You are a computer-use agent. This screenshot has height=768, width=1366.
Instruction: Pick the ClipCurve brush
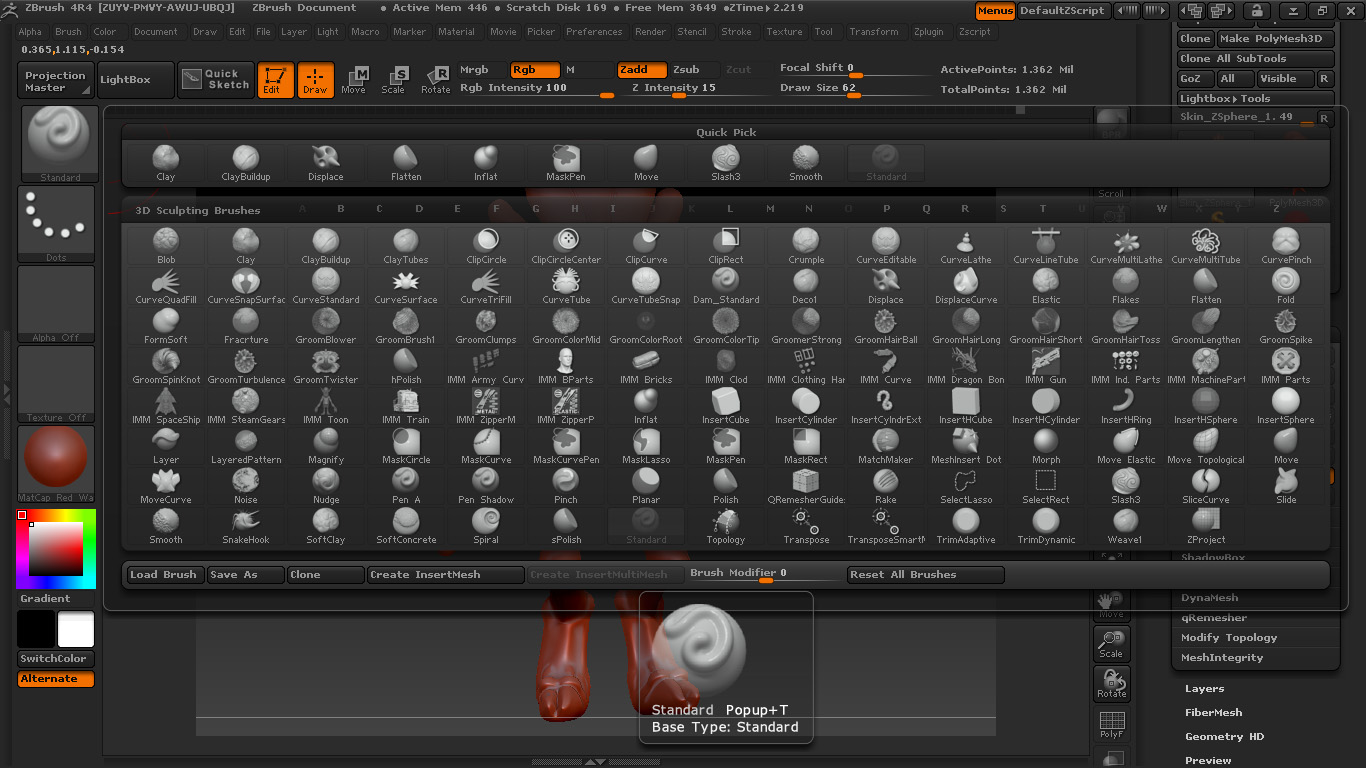[646, 246]
